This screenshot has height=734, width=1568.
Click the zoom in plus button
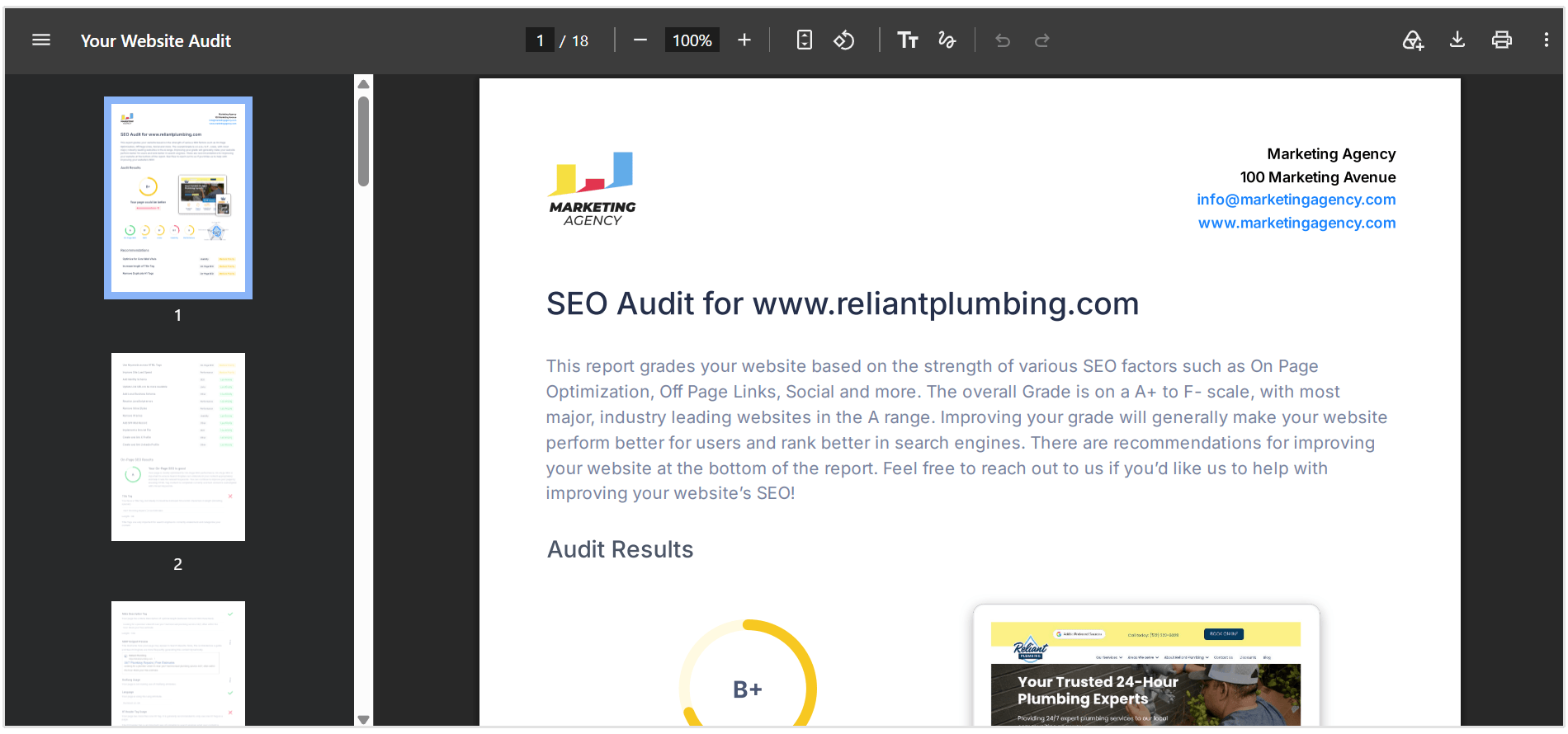click(x=744, y=40)
